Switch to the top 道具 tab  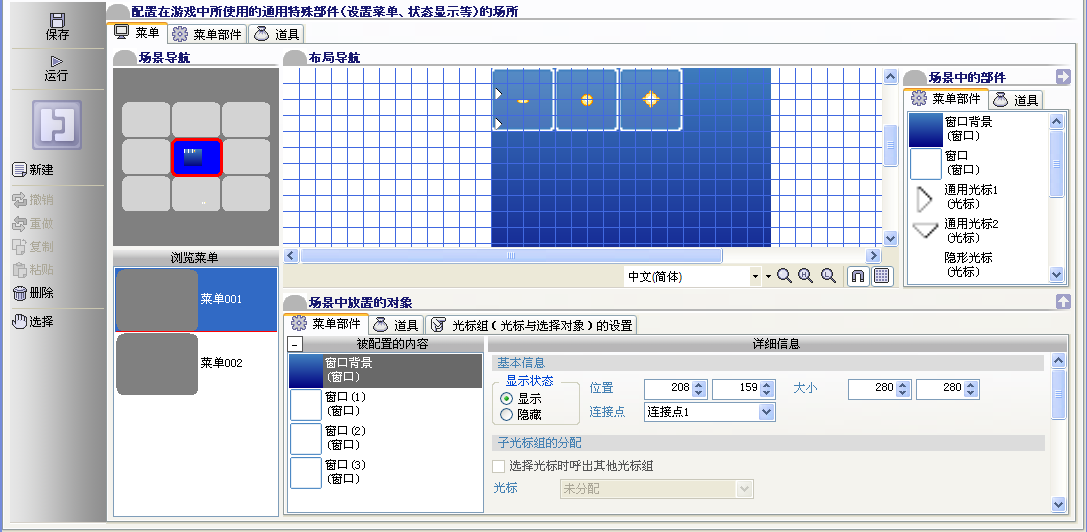click(x=277, y=34)
